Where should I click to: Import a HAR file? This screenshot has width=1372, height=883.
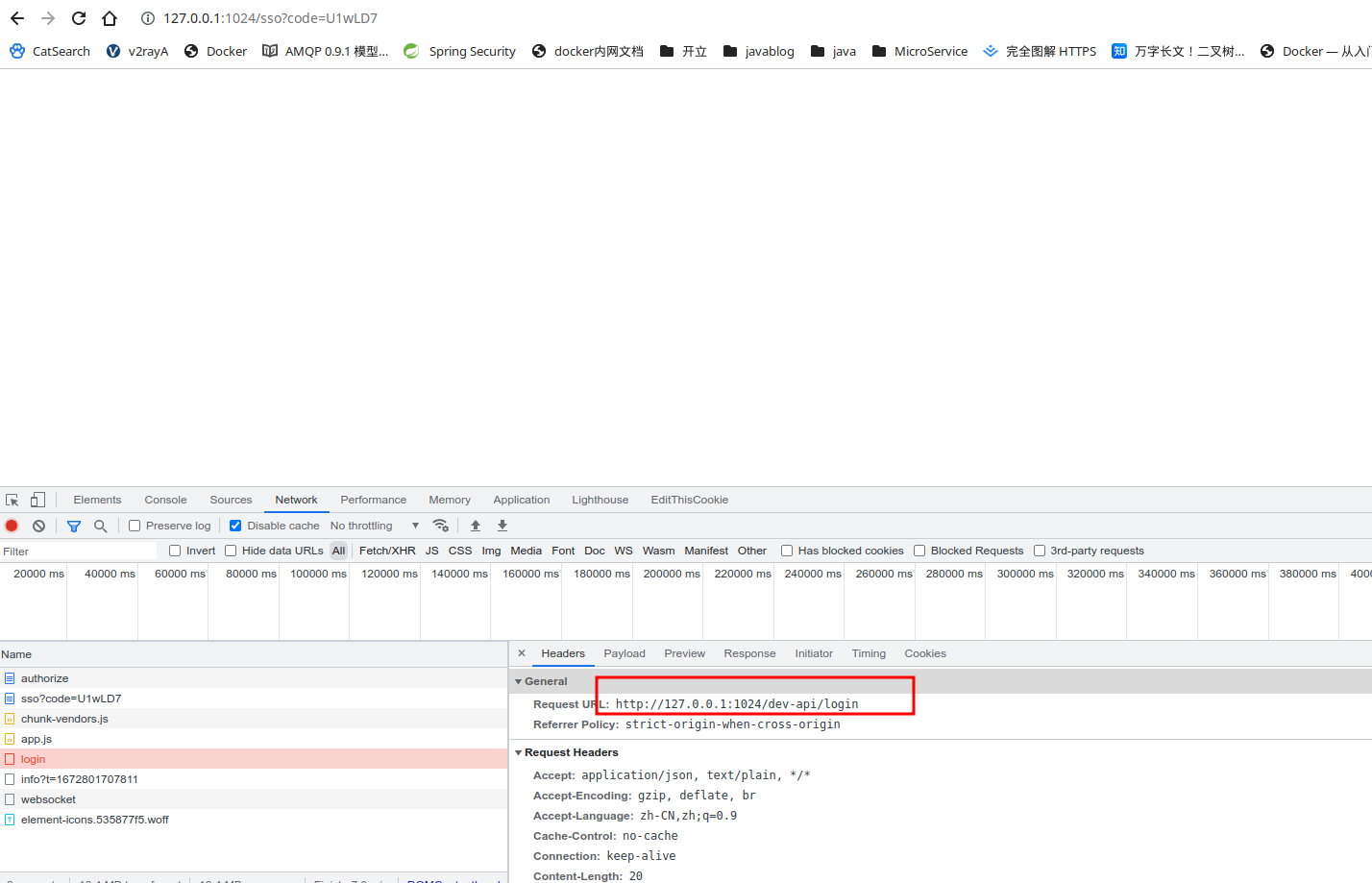click(476, 526)
